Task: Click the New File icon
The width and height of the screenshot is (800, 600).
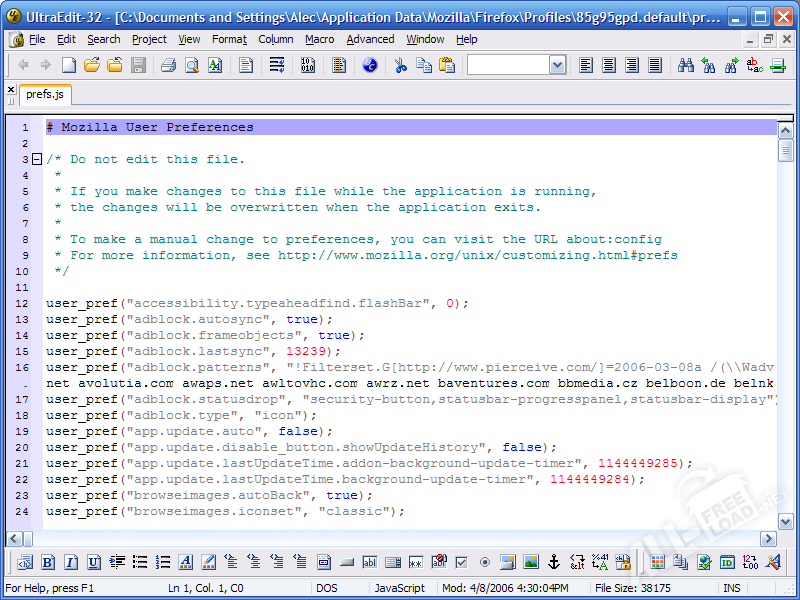Action: pyautogui.click(x=68, y=65)
